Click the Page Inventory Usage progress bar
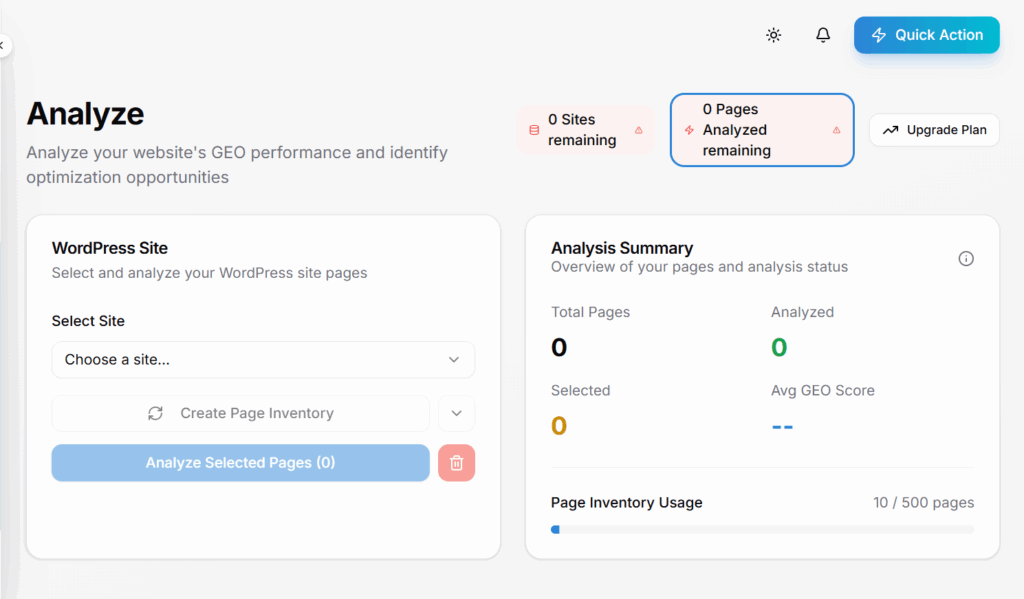 (762, 529)
